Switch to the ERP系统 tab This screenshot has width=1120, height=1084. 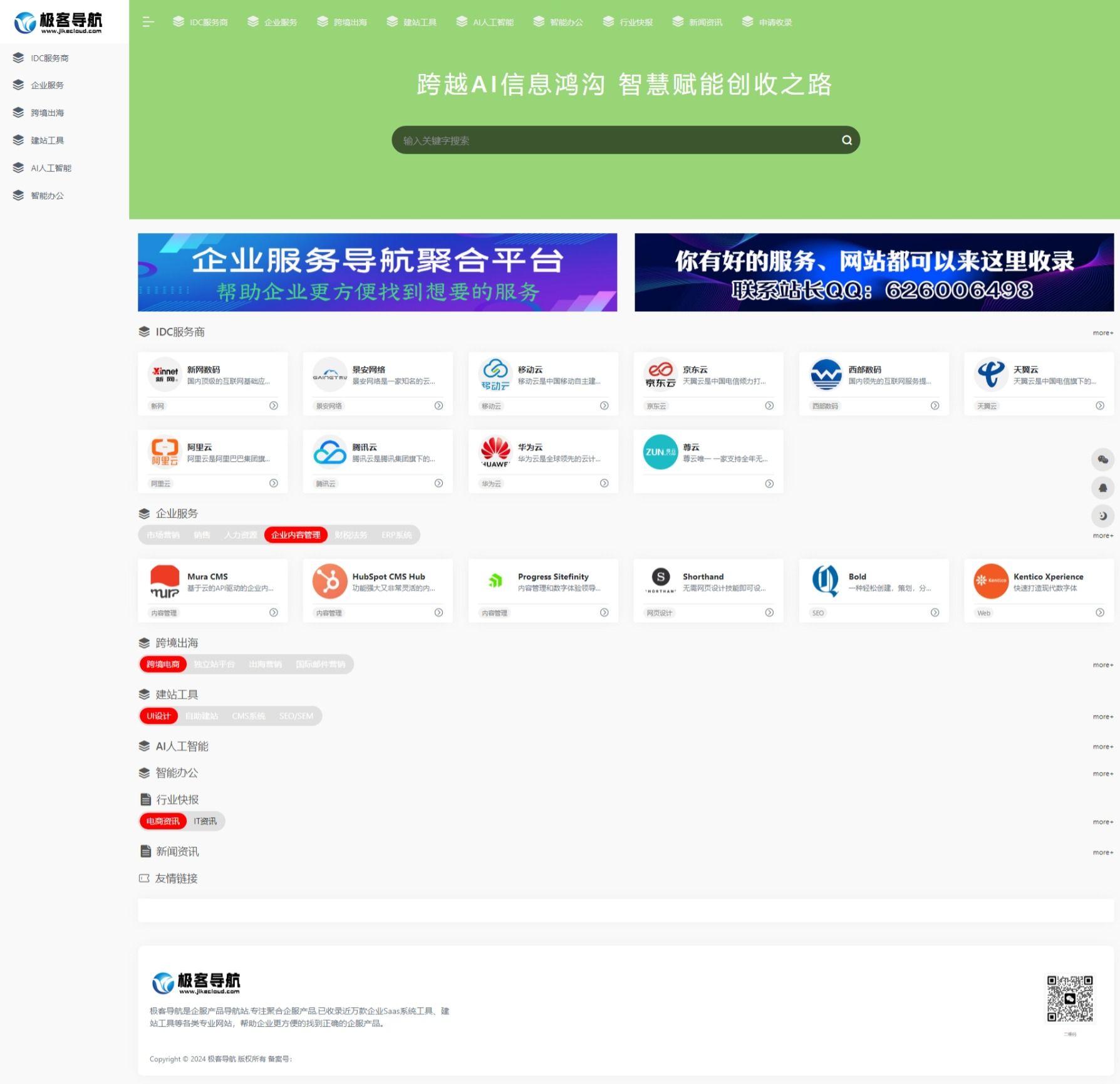397,534
